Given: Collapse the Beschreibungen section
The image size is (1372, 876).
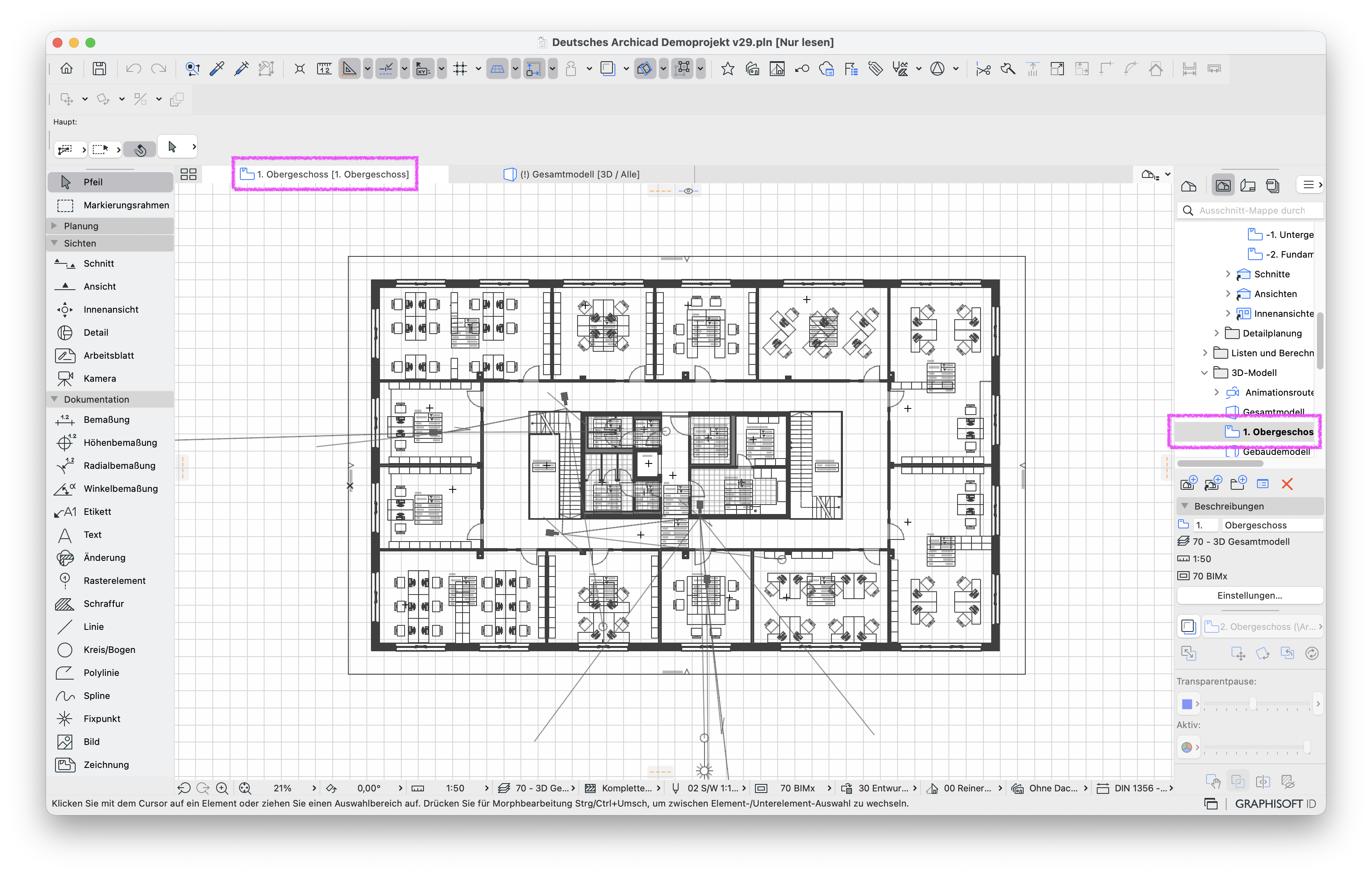Looking at the screenshot, I should point(1185,506).
